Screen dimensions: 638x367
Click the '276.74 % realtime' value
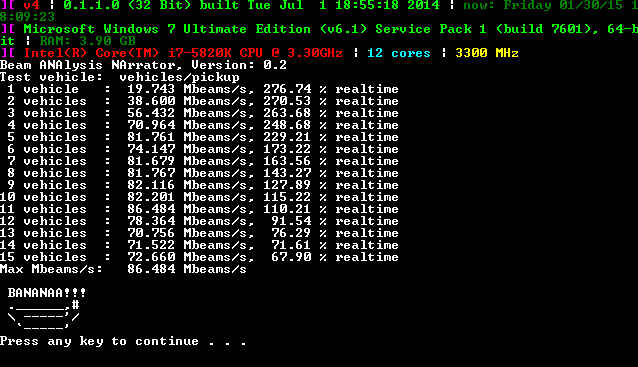coord(331,89)
